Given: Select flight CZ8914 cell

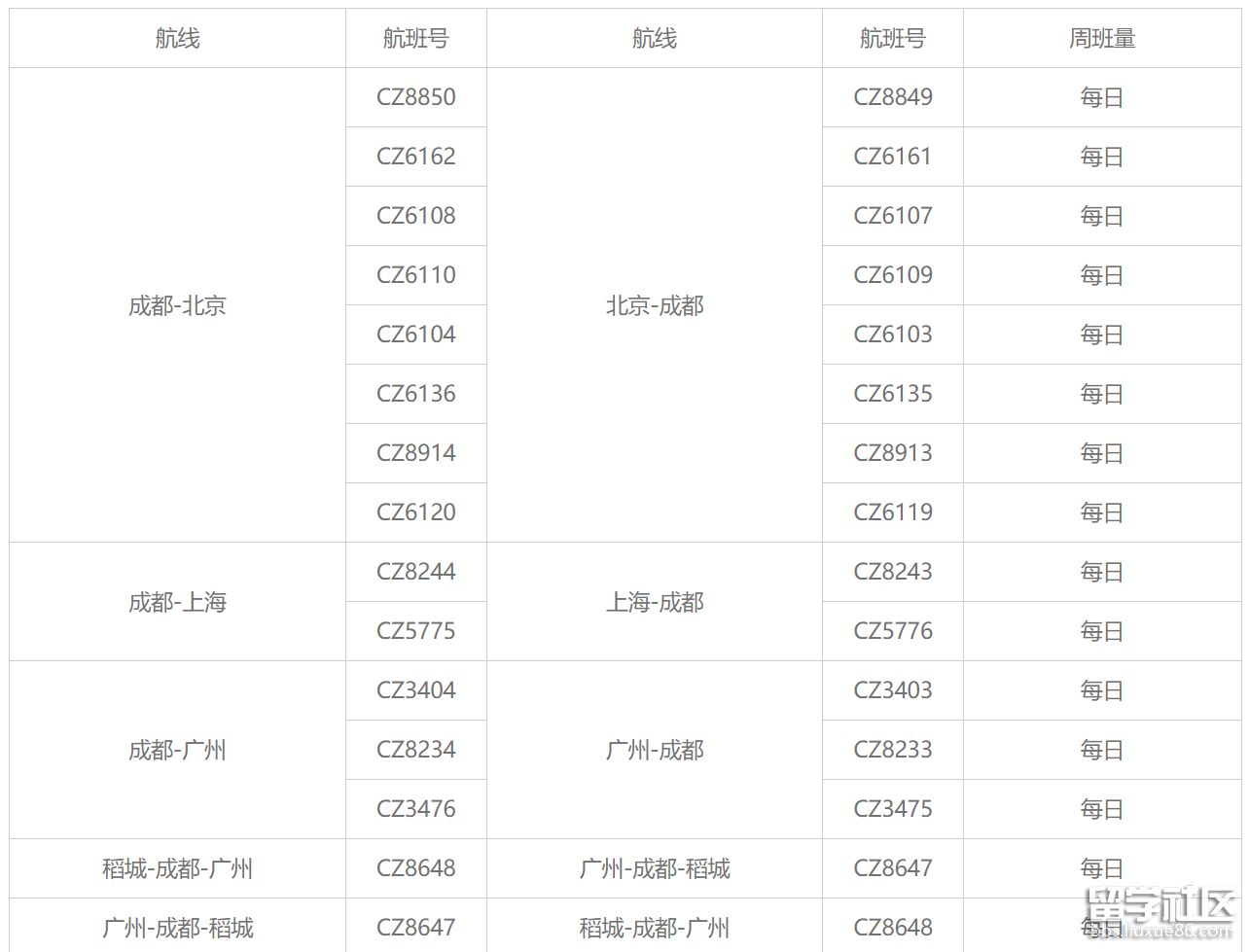Looking at the screenshot, I should (415, 453).
